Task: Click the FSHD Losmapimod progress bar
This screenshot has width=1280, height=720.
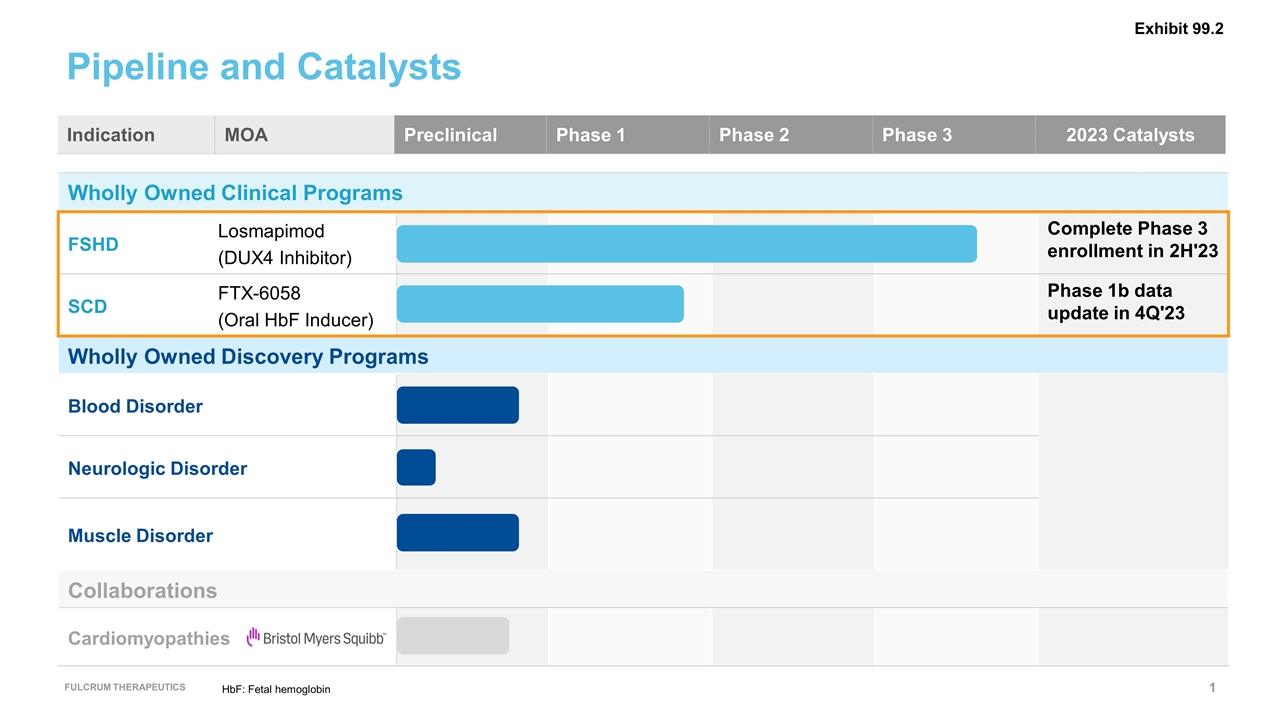Action: tap(686, 244)
